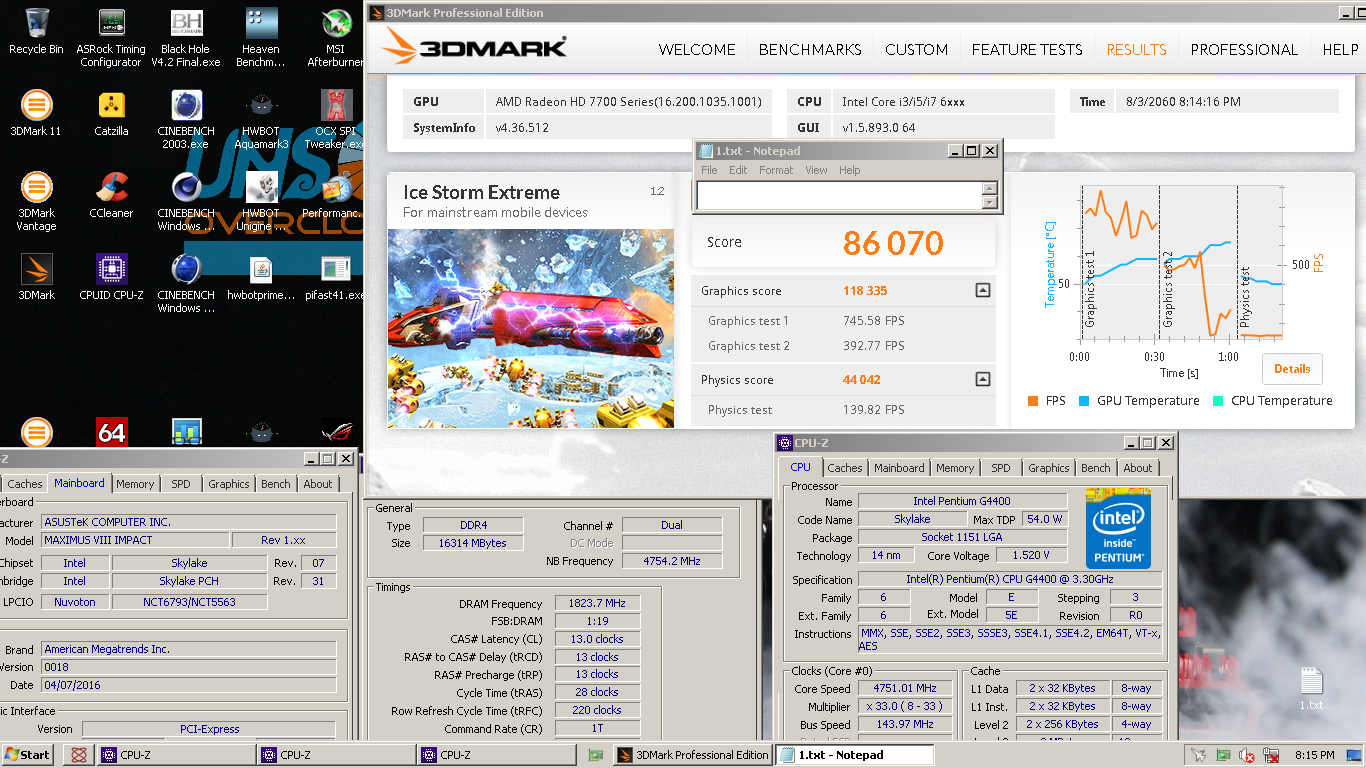Open the CUSTOM tab in 3DMark
This screenshot has height=768, width=1366.
pyautogui.click(x=916, y=49)
